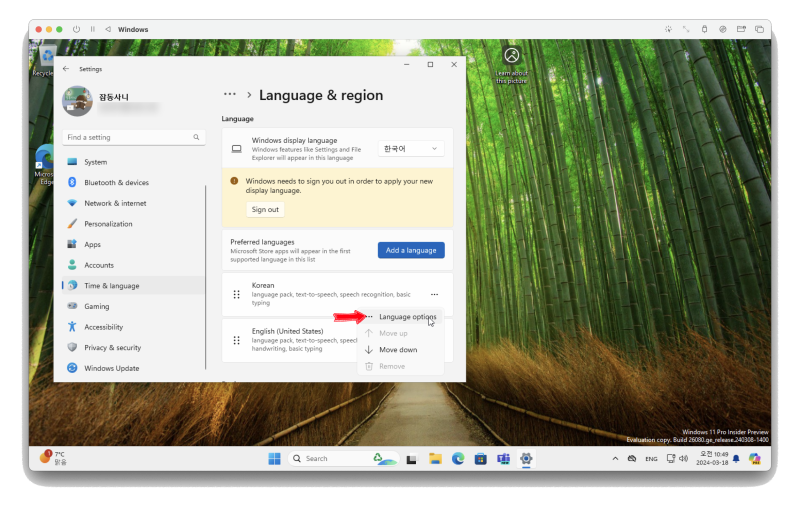This screenshot has width=800, height=509.
Task: Open the notification bell in tray
Action: click(736, 459)
